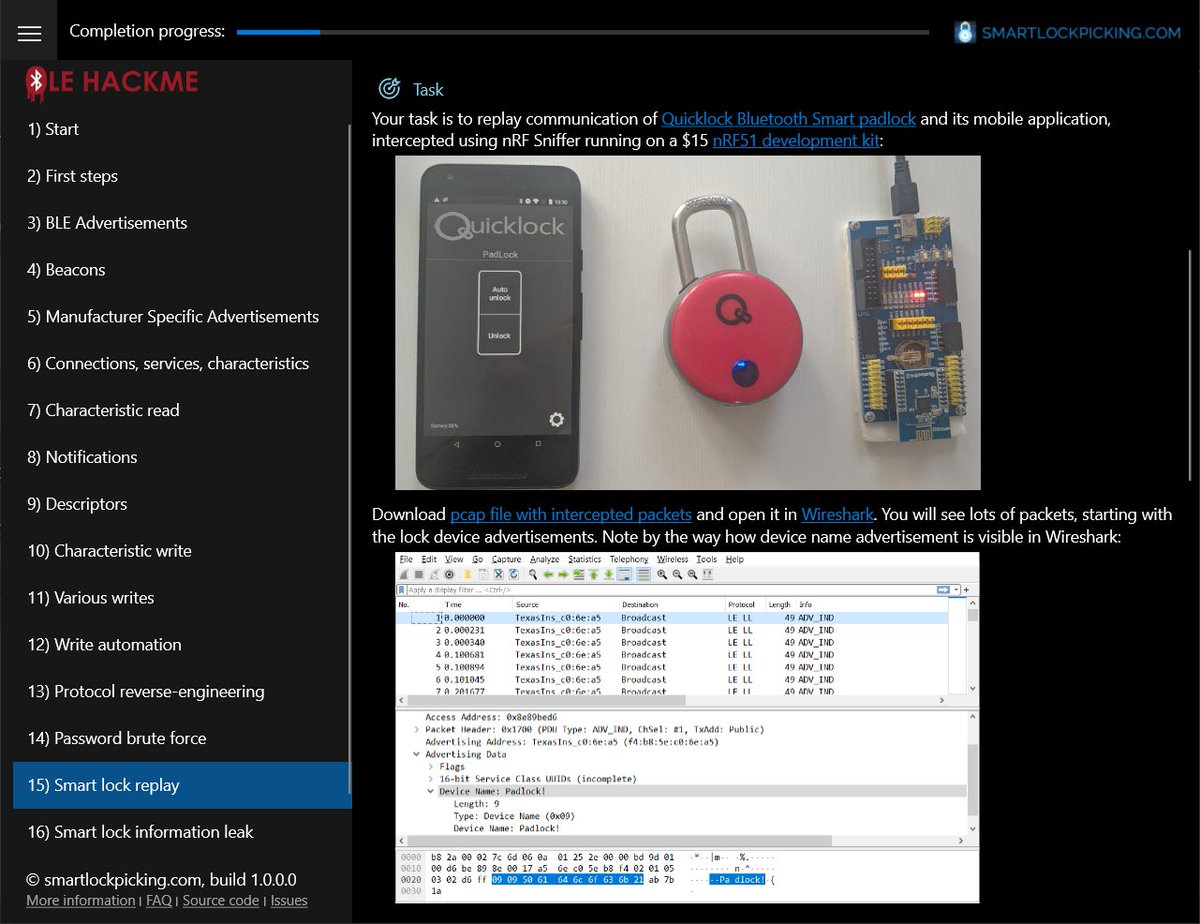Open 6) Connections, services, characteristics

[x=182, y=364]
